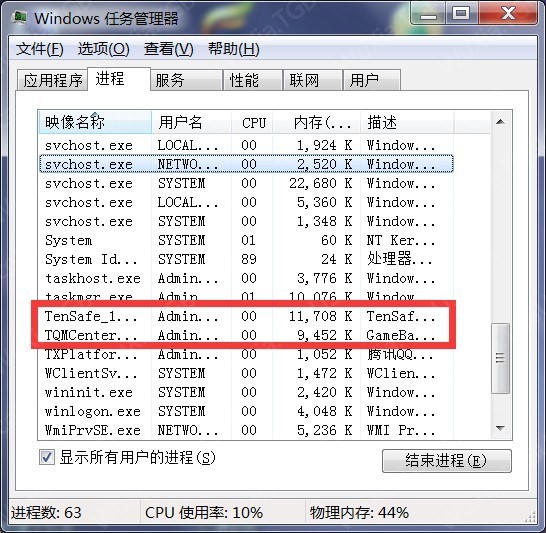Click the WMI Pr... description cell

click(401, 430)
